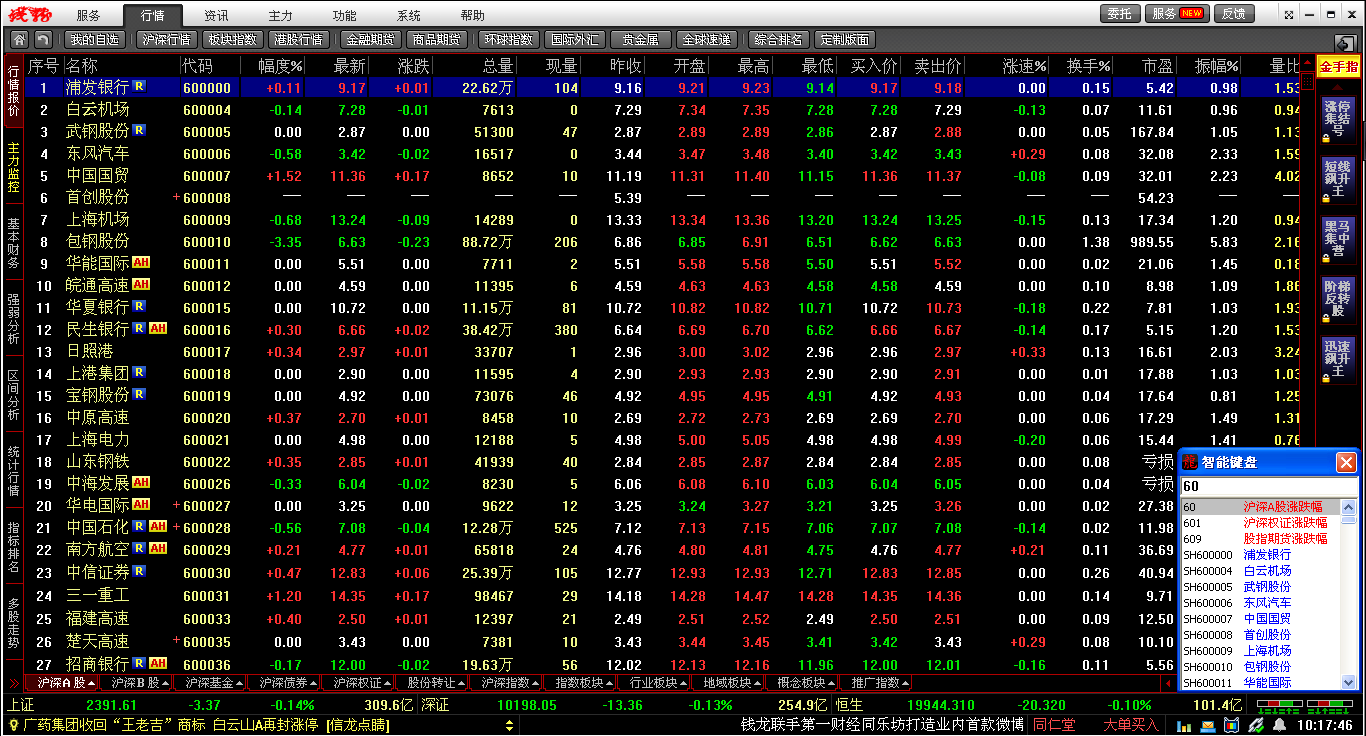Select the 指标排名 left sidebar tab
This screenshot has width=1366, height=736.
[13, 547]
